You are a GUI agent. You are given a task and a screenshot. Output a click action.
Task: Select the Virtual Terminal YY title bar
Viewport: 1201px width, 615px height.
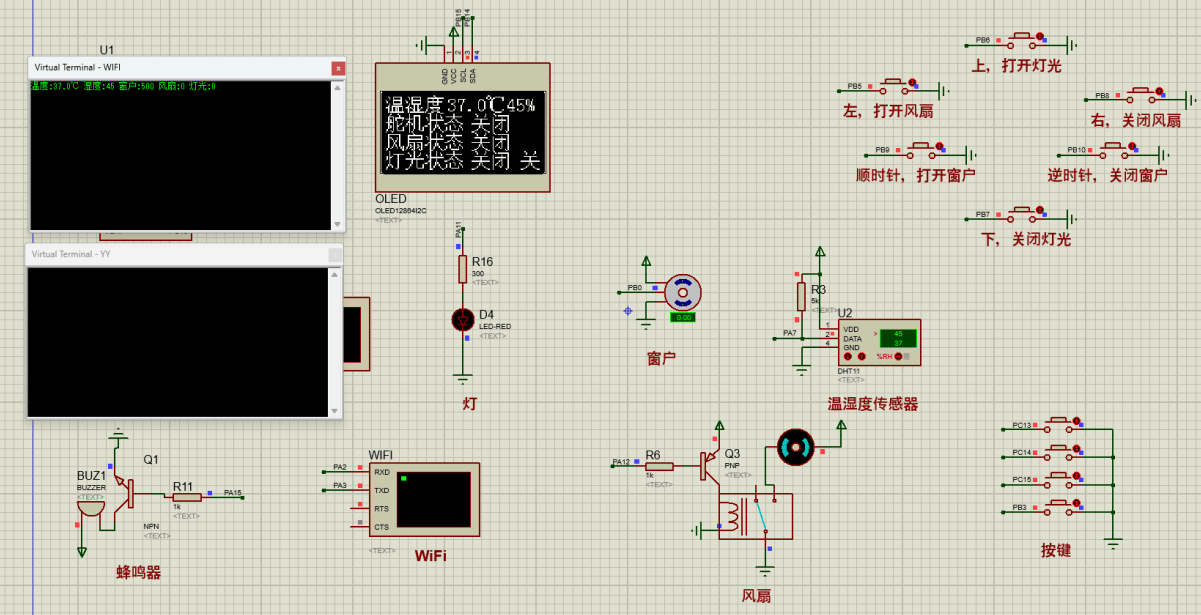click(150, 254)
